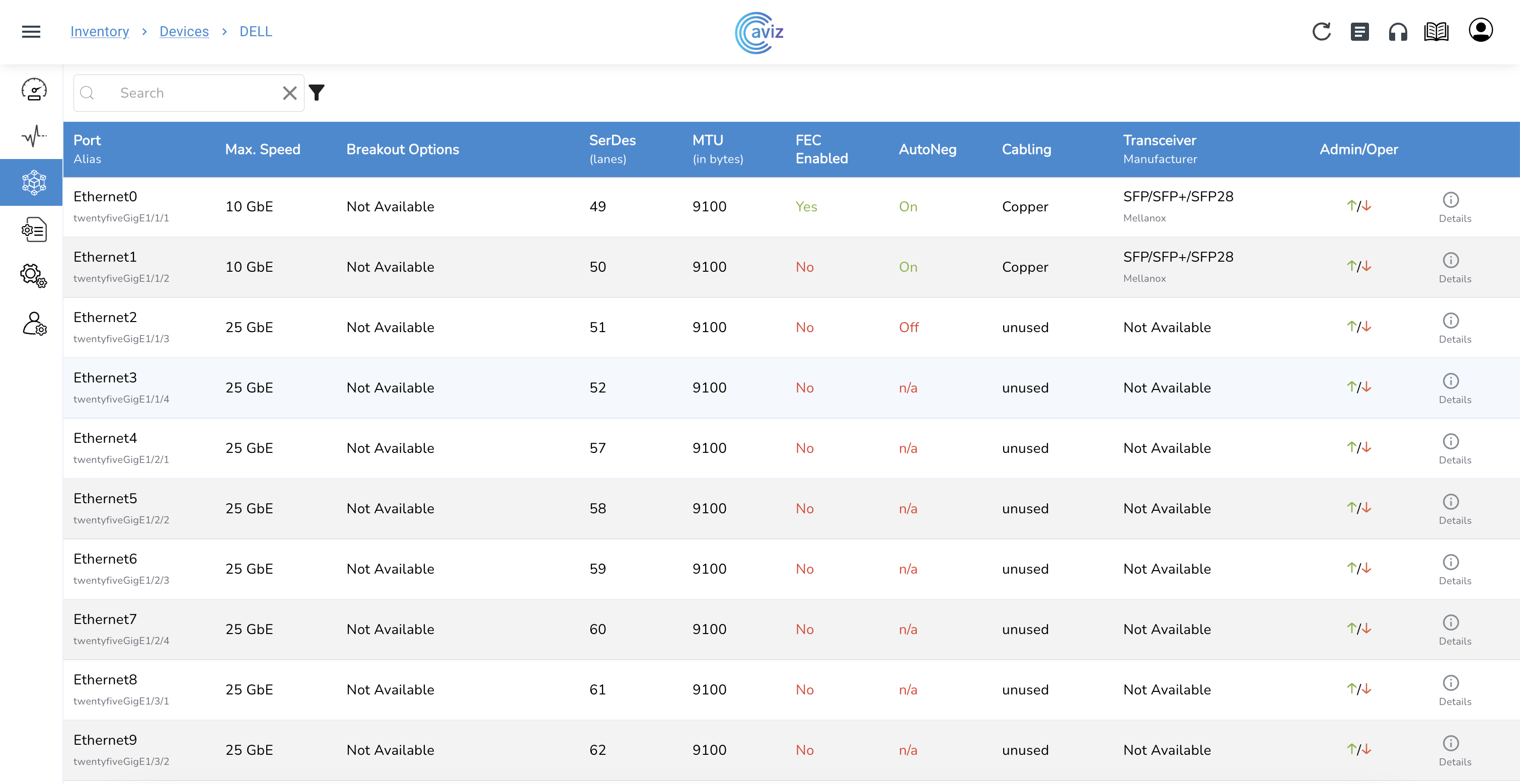
Task: Go to Inventory breadcrumb link
Action: tap(100, 31)
